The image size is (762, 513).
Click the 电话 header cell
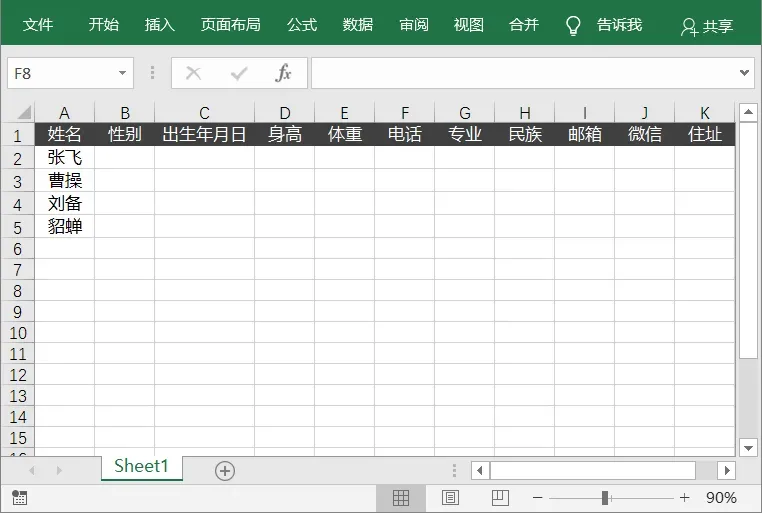pos(405,134)
